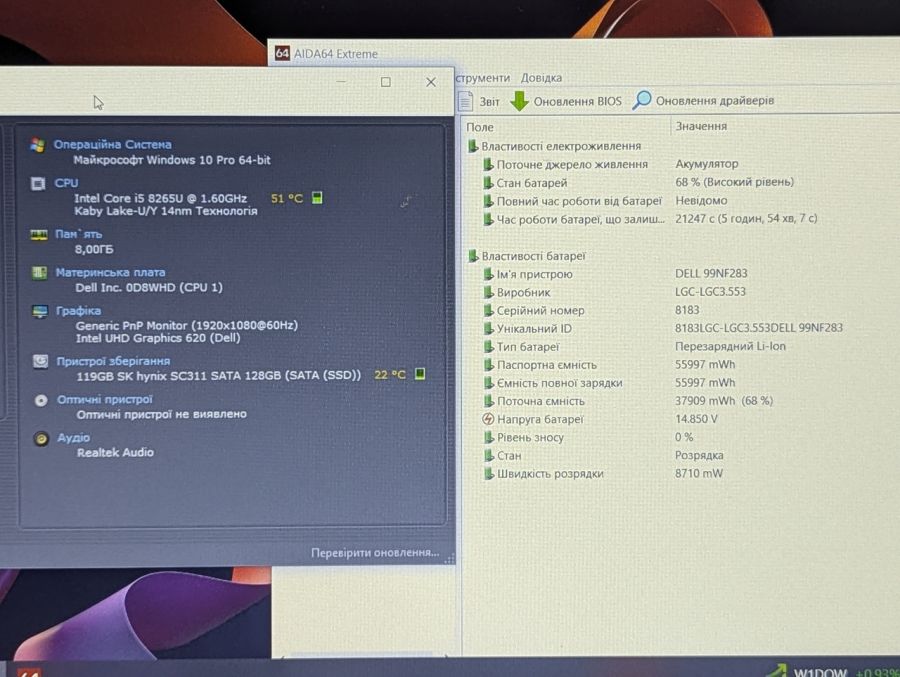
Task: Click the AIDA64 Extreme title bar icon
Action: (x=282, y=53)
